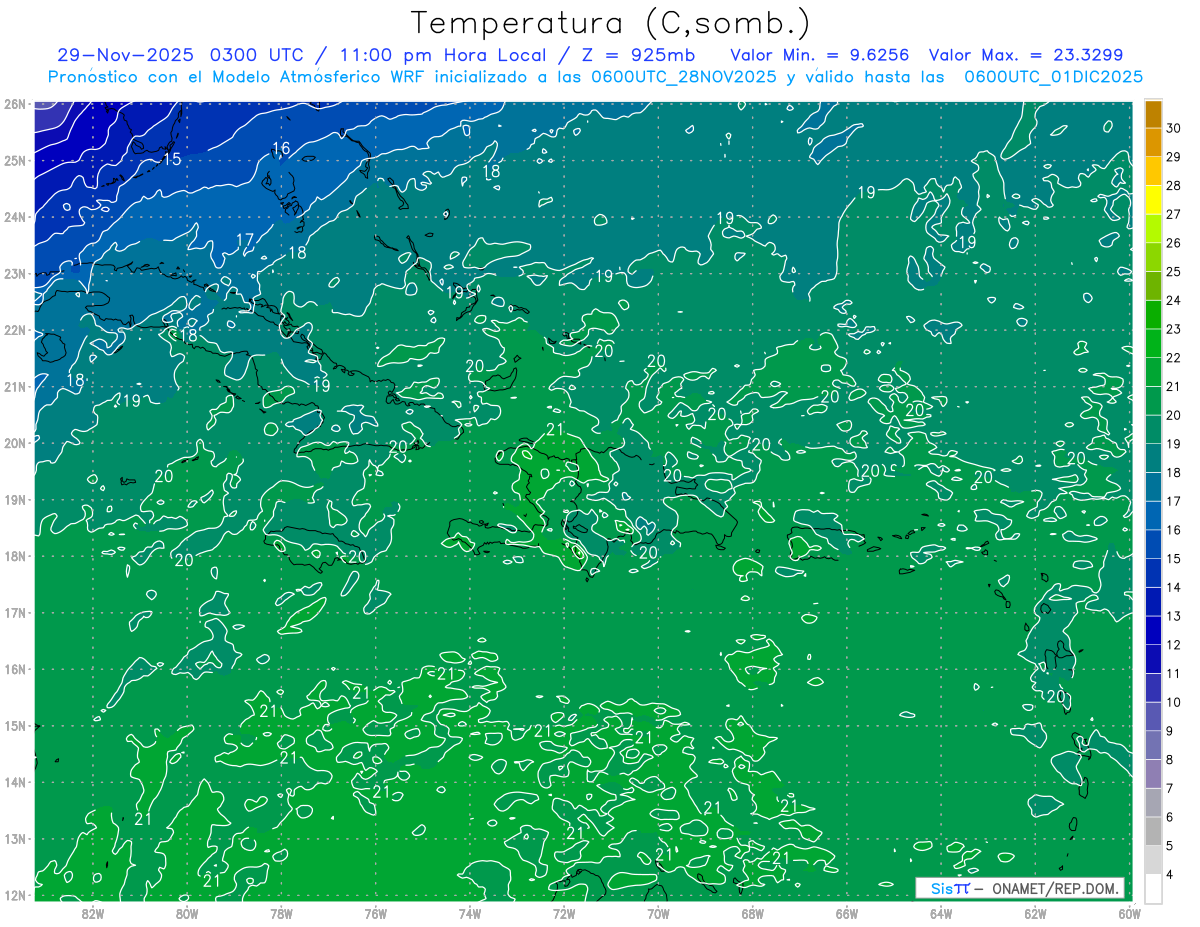This screenshot has width=1200, height=927.
Task: Click the 76W longitude label
Action: [376, 913]
